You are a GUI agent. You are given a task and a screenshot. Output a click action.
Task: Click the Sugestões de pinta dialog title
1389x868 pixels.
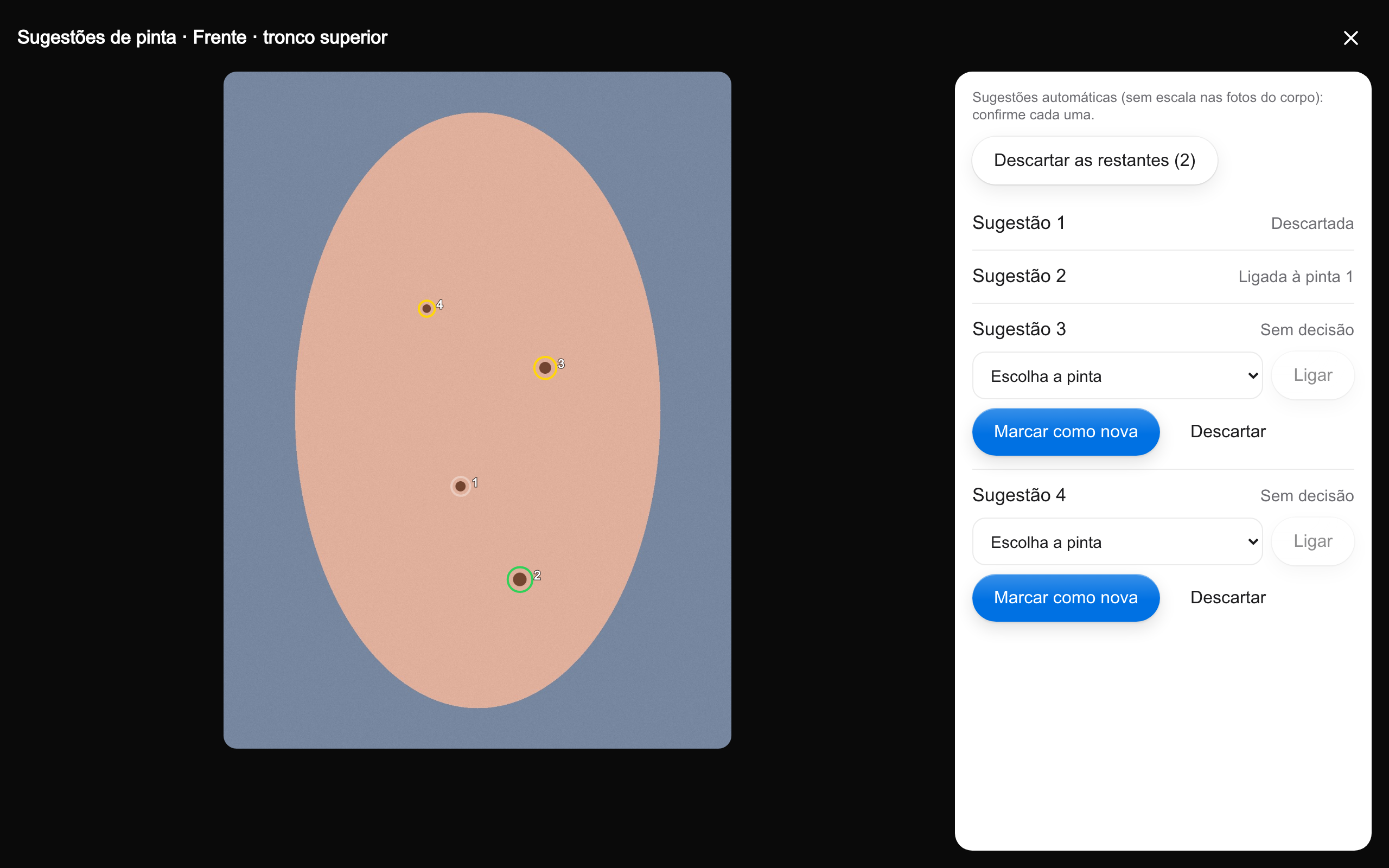202,38
